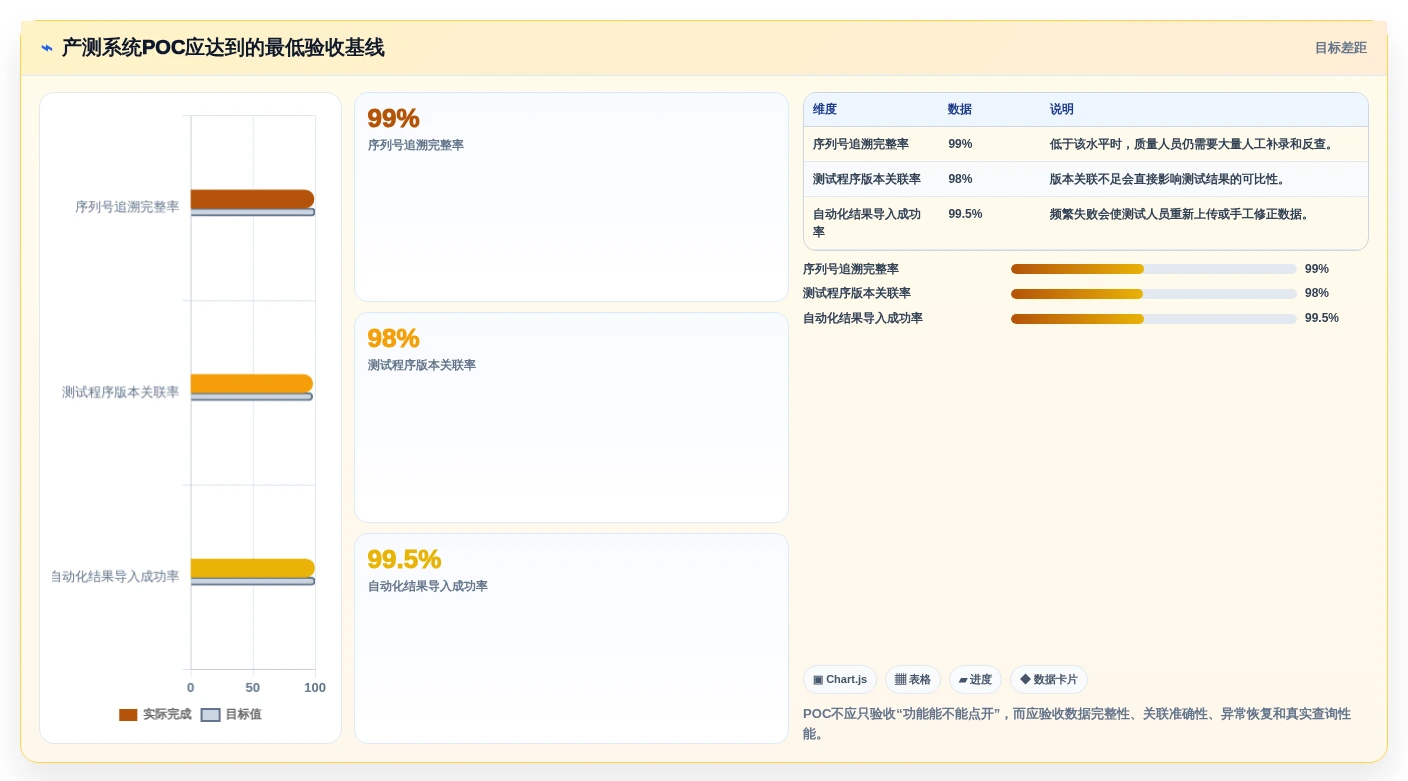Click the yellow 自动化结果导入成功率 chart bar
The height and width of the screenshot is (781, 1408).
coord(253,568)
